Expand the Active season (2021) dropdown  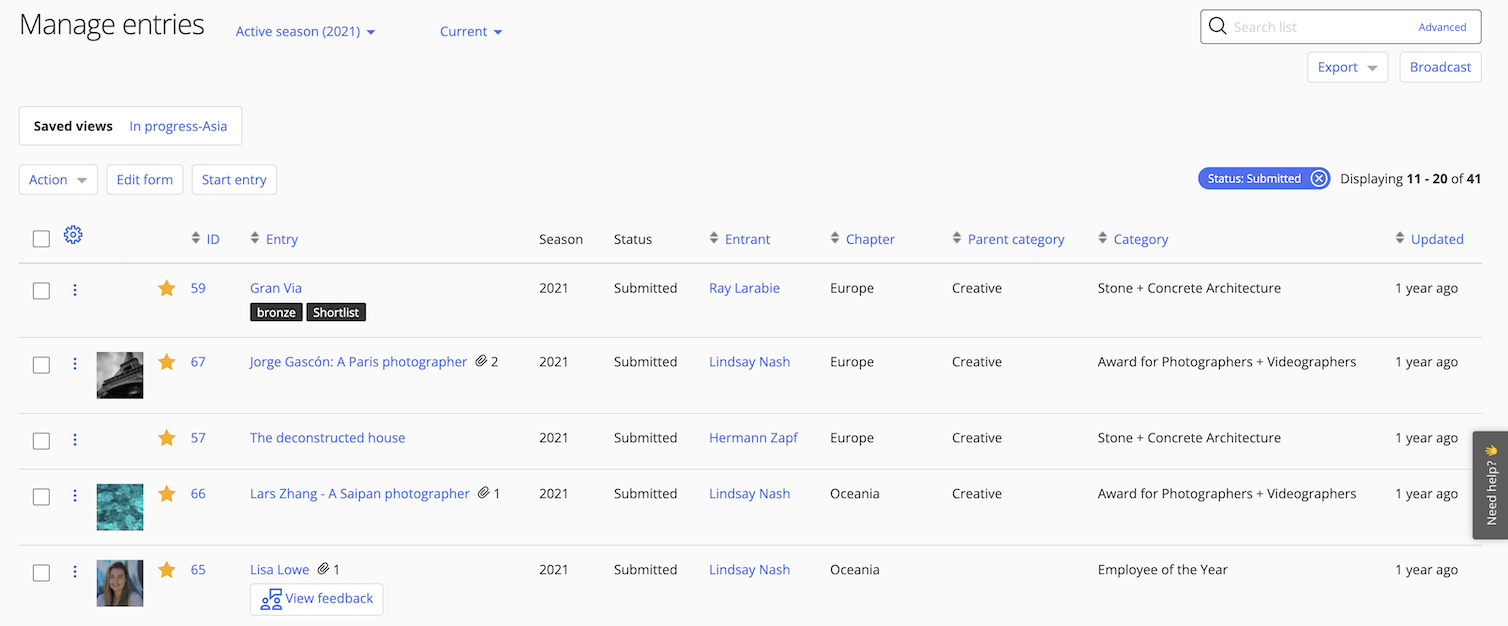[305, 32]
